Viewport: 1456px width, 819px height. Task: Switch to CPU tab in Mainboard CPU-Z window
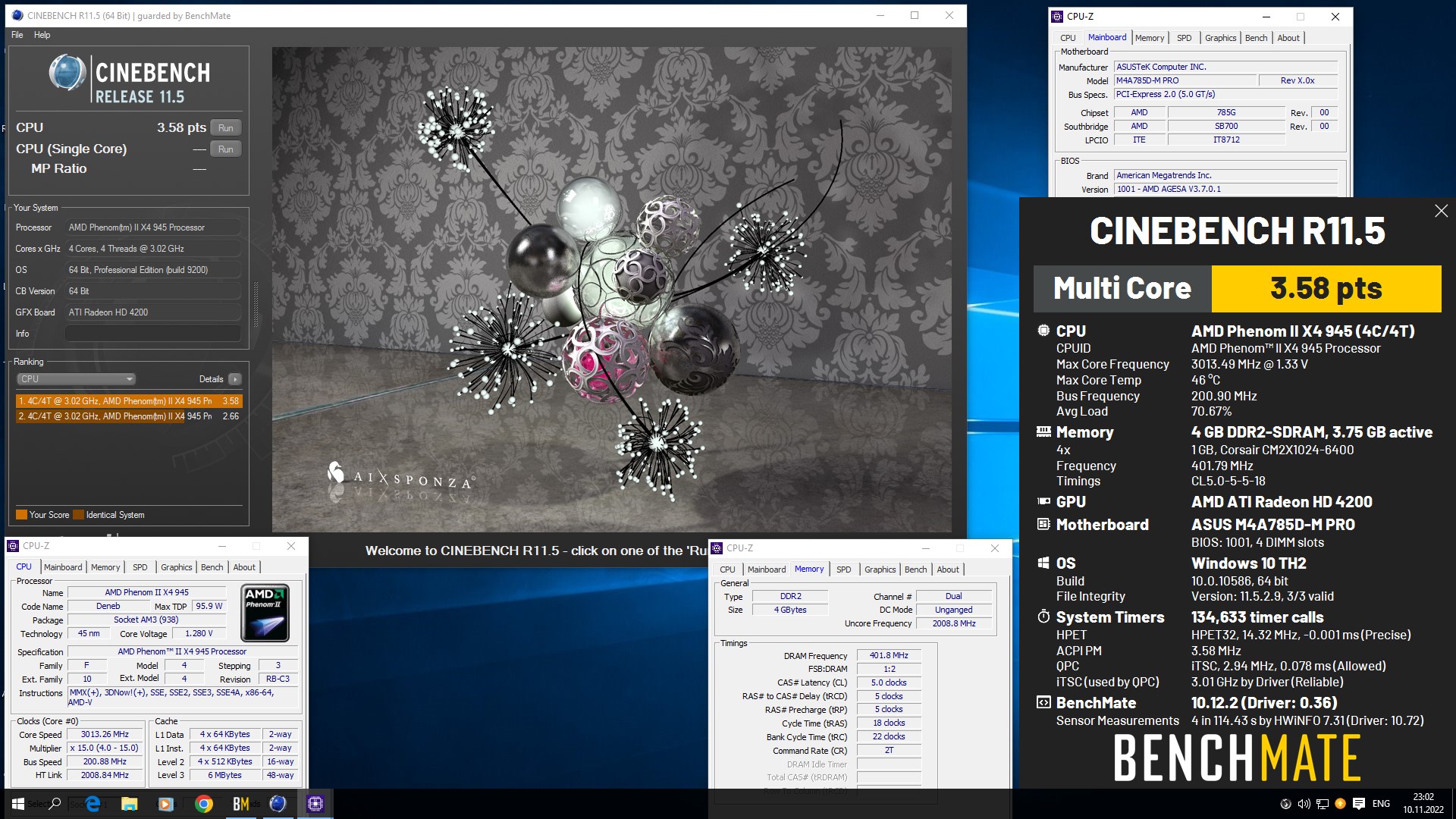click(1068, 38)
